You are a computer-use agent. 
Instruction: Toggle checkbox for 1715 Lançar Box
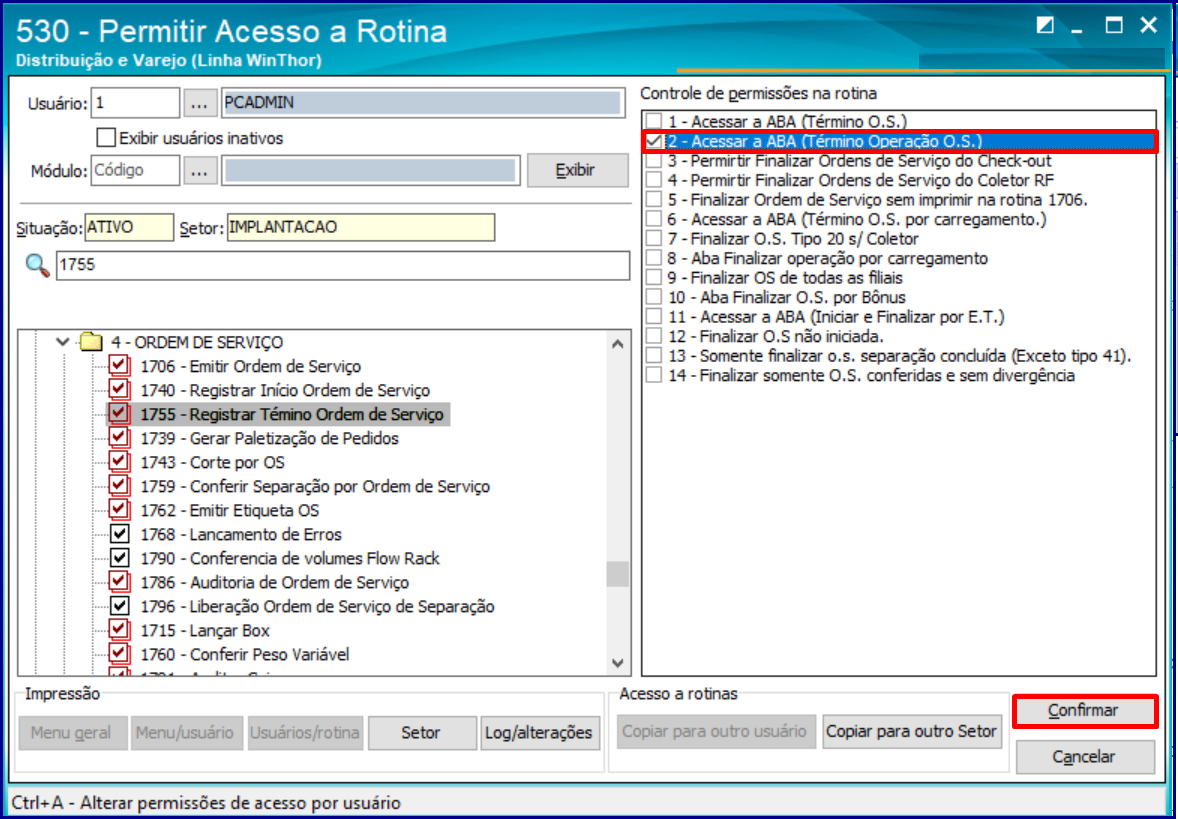pos(119,630)
